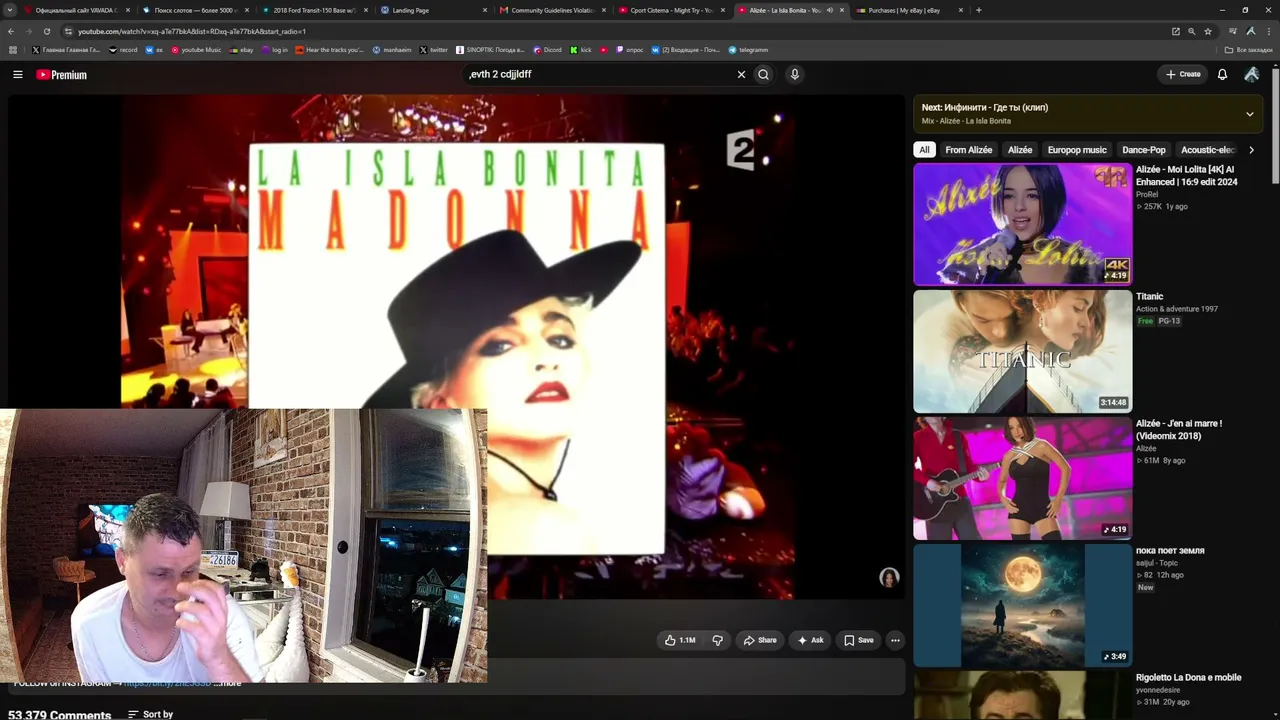This screenshot has height=720, width=1280.
Task: Go to YouTube Premium home logo
Action: 62,75
